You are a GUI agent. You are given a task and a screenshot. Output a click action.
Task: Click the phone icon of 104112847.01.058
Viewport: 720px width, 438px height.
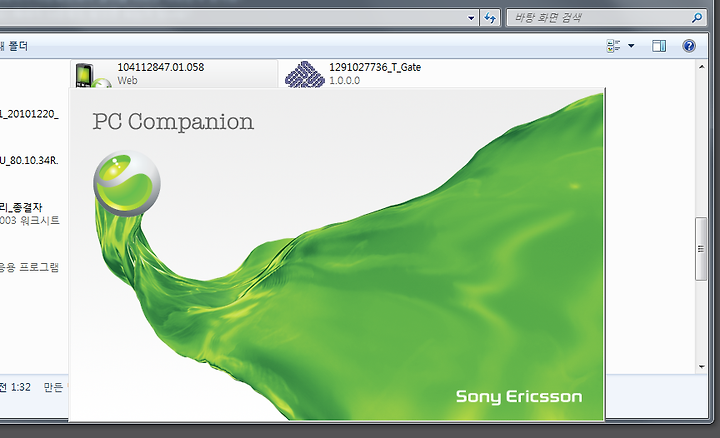click(92, 76)
